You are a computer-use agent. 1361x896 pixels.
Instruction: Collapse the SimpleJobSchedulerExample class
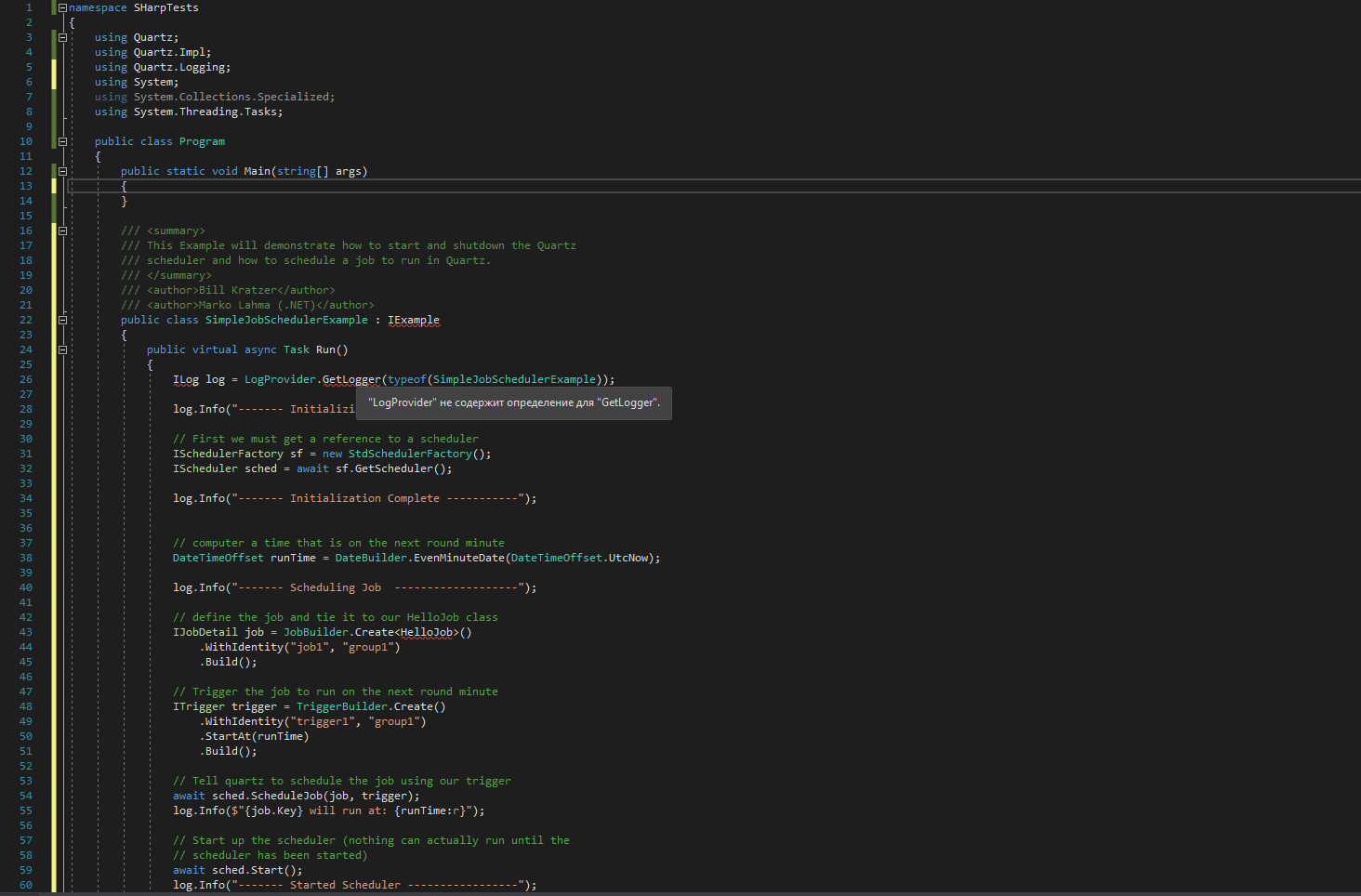click(61, 320)
